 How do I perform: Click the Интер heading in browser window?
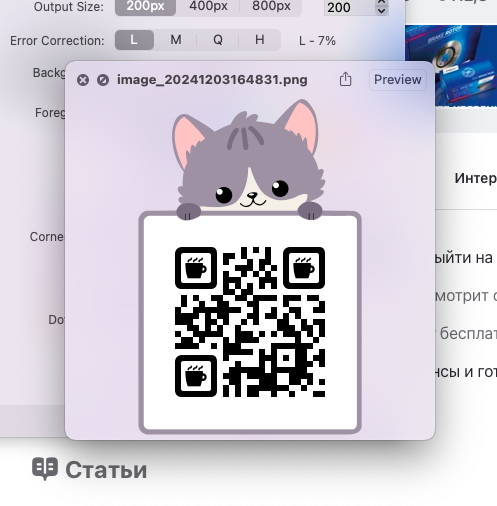coord(476,178)
